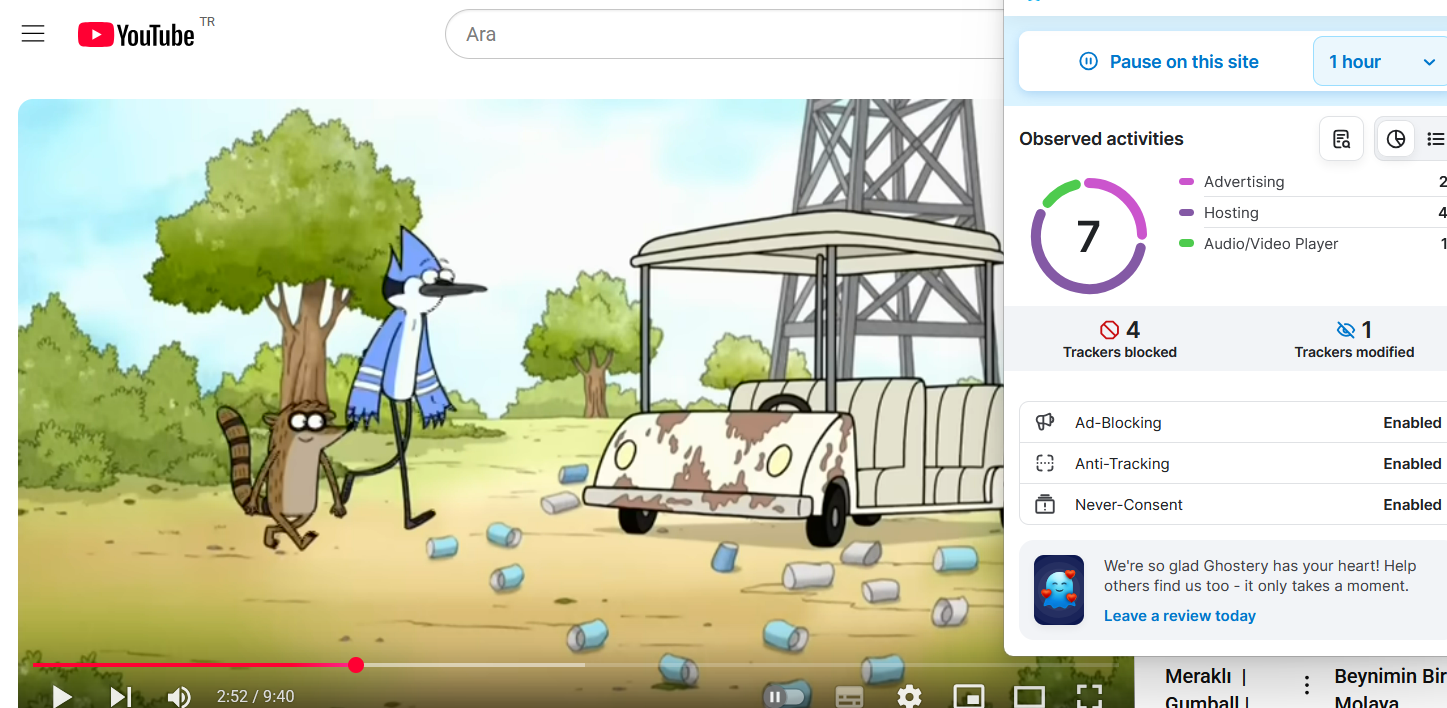Select the Audio/Video Player category row
The image size is (1447, 708).
(1312, 244)
